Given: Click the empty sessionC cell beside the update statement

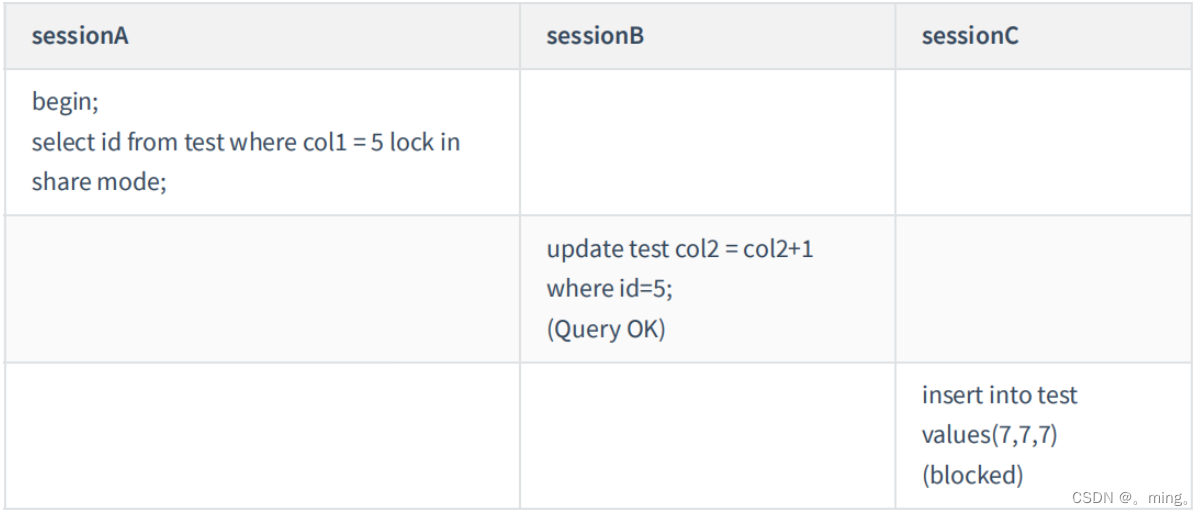Looking at the screenshot, I should coord(1043,289).
